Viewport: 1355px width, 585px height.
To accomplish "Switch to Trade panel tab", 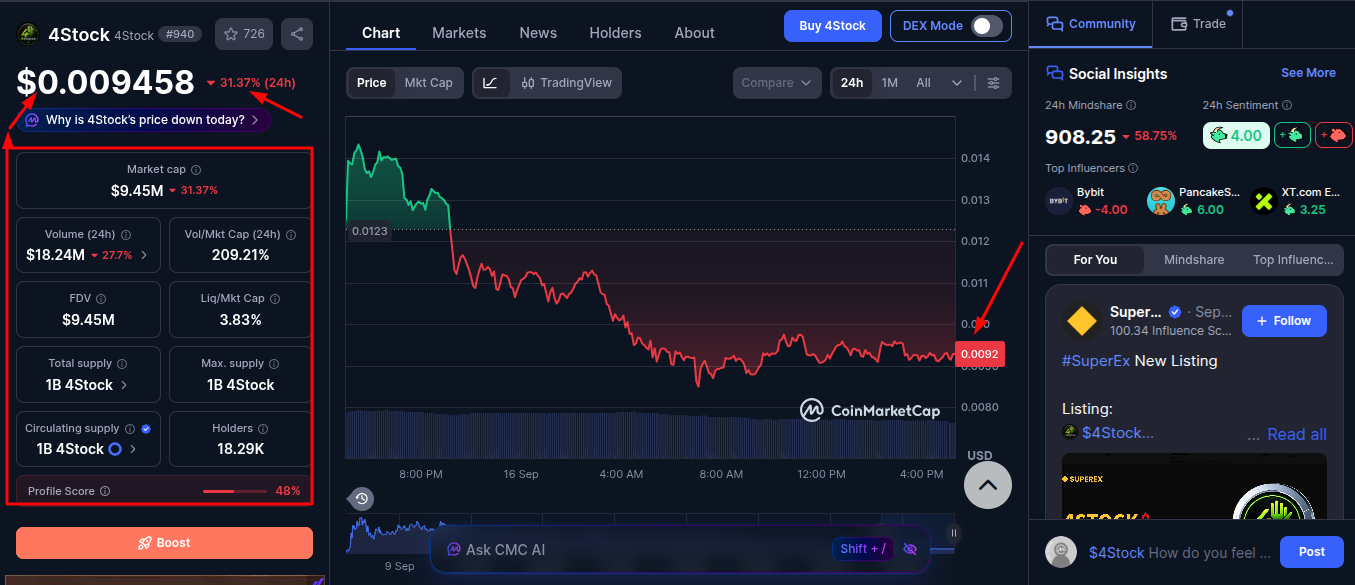I will [x=1198, y=24].
